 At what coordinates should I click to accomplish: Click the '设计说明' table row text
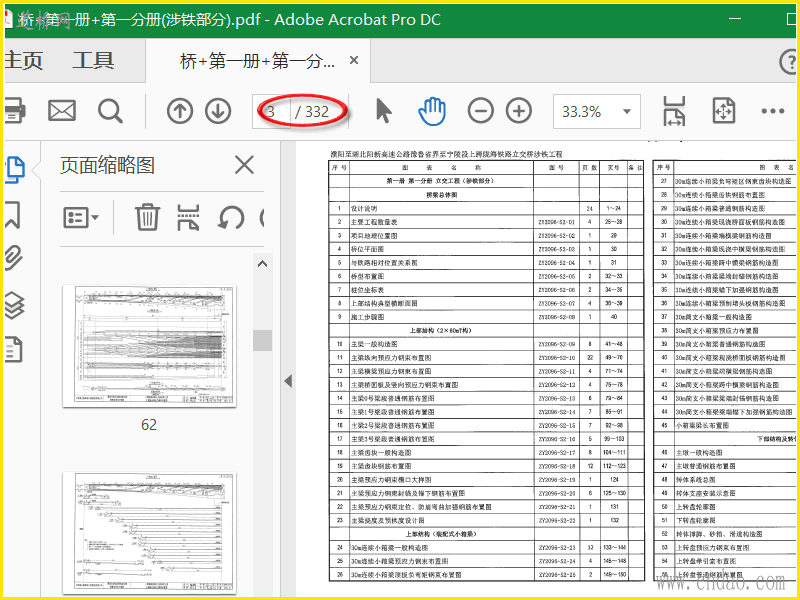click(364, 208)
